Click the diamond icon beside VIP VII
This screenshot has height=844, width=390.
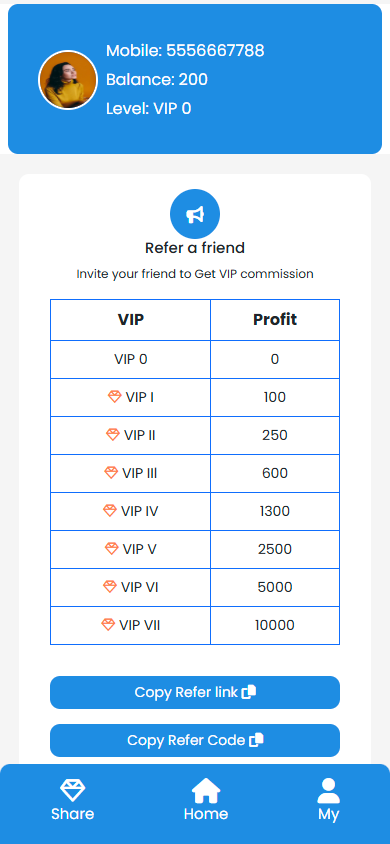click(x=108, y=625)
